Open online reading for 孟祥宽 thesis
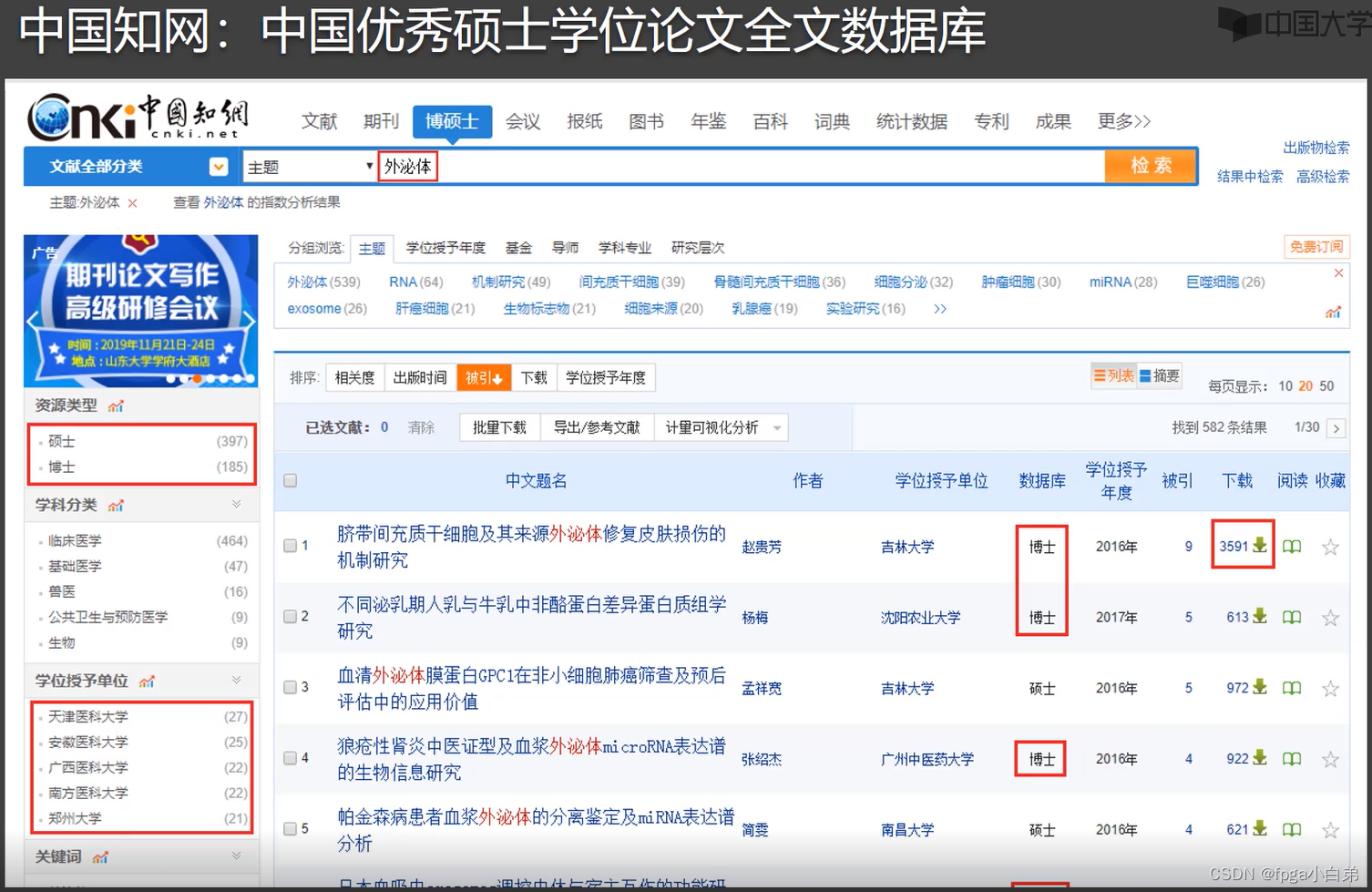The image size is (1372, 892). point(1292,688)
